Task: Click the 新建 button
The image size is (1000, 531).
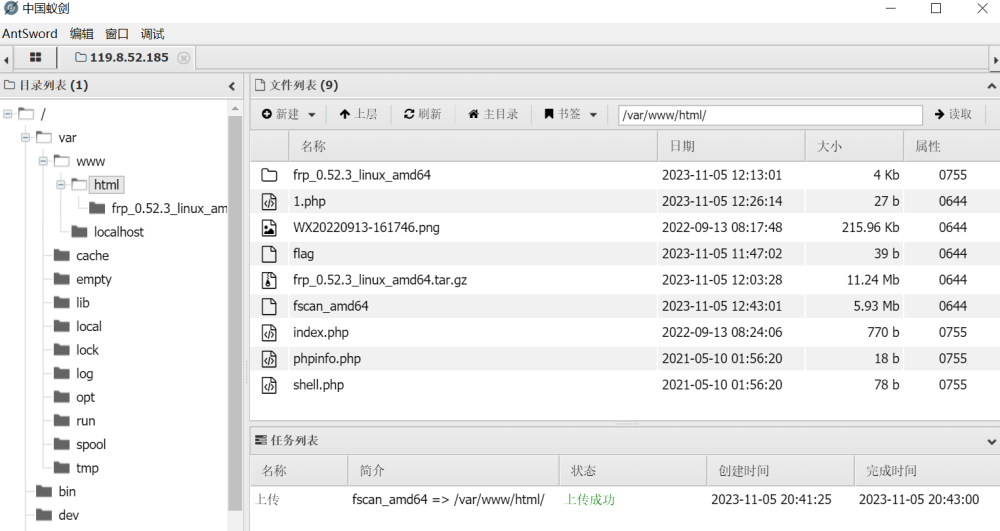Action: [281, 114]
